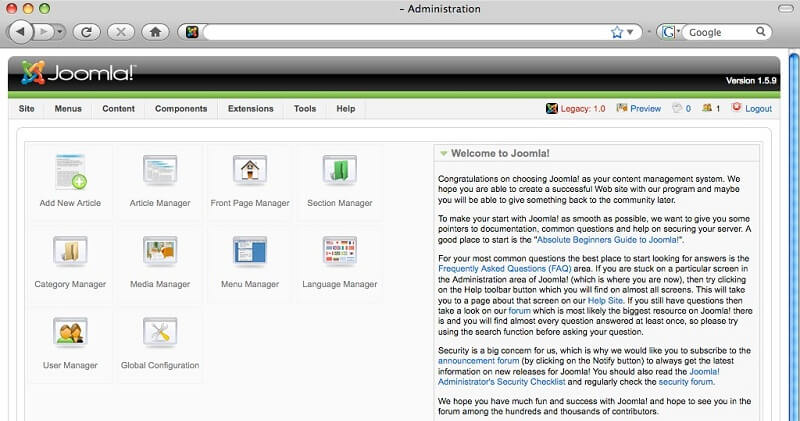
Task: Click the Legacy: 1.0 text
Action: (583, 109)
